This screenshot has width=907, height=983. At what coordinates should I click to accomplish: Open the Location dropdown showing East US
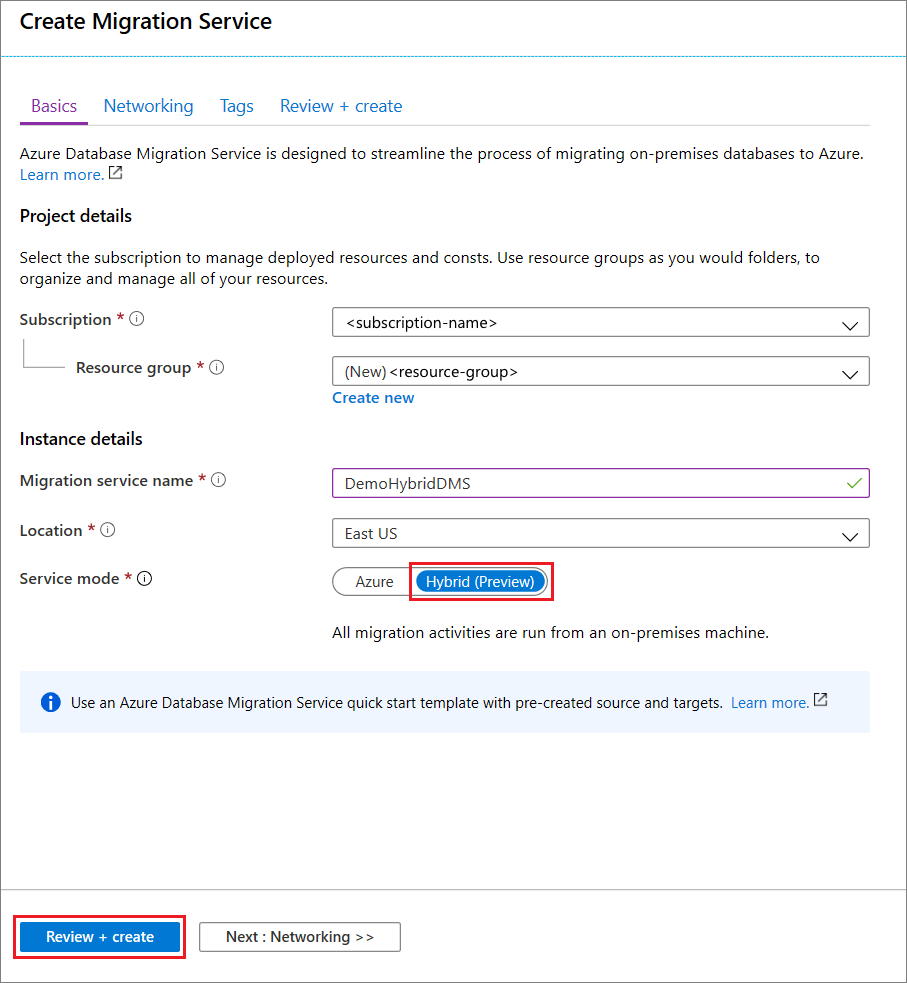600,533
